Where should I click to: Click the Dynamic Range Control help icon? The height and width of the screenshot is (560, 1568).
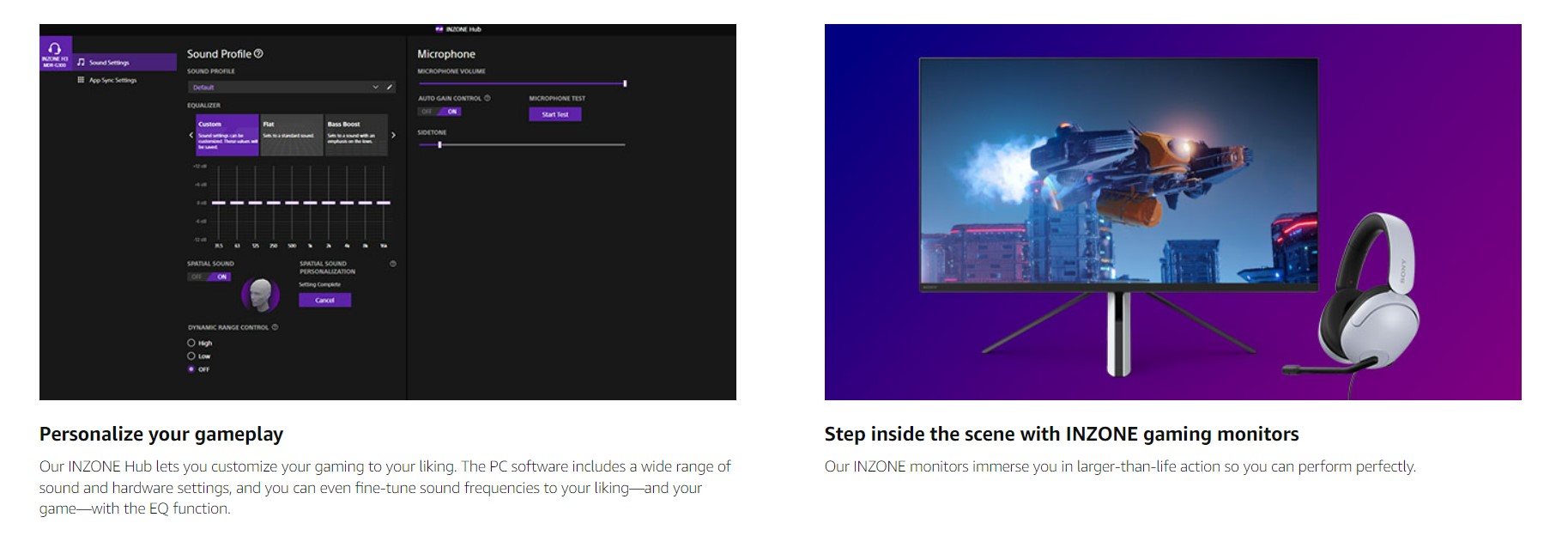275,327
